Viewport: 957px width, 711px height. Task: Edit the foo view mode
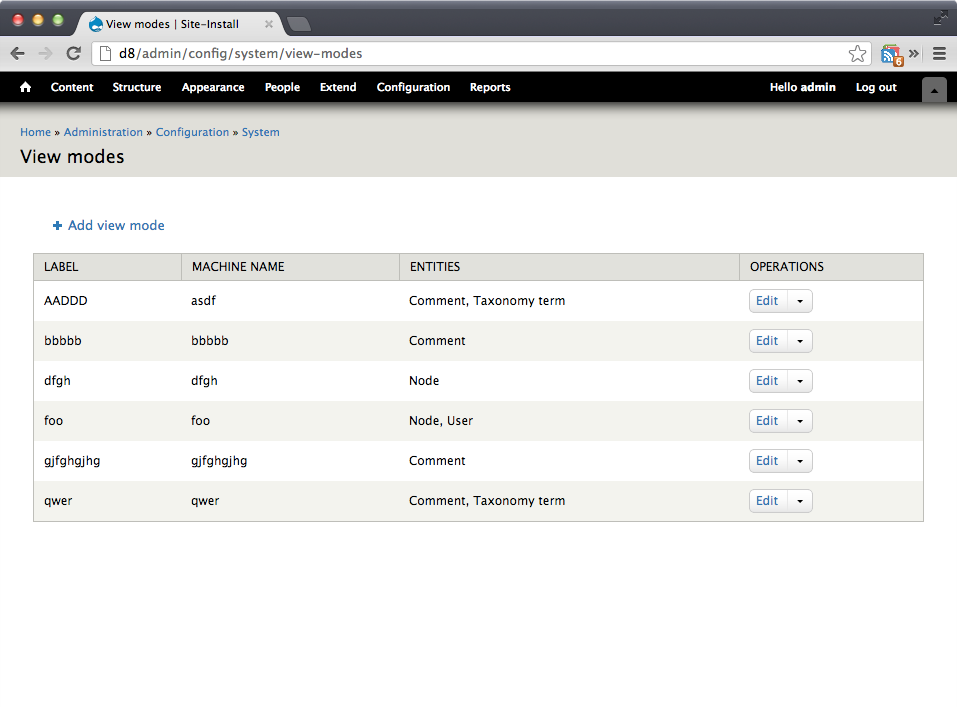point(767,421)
